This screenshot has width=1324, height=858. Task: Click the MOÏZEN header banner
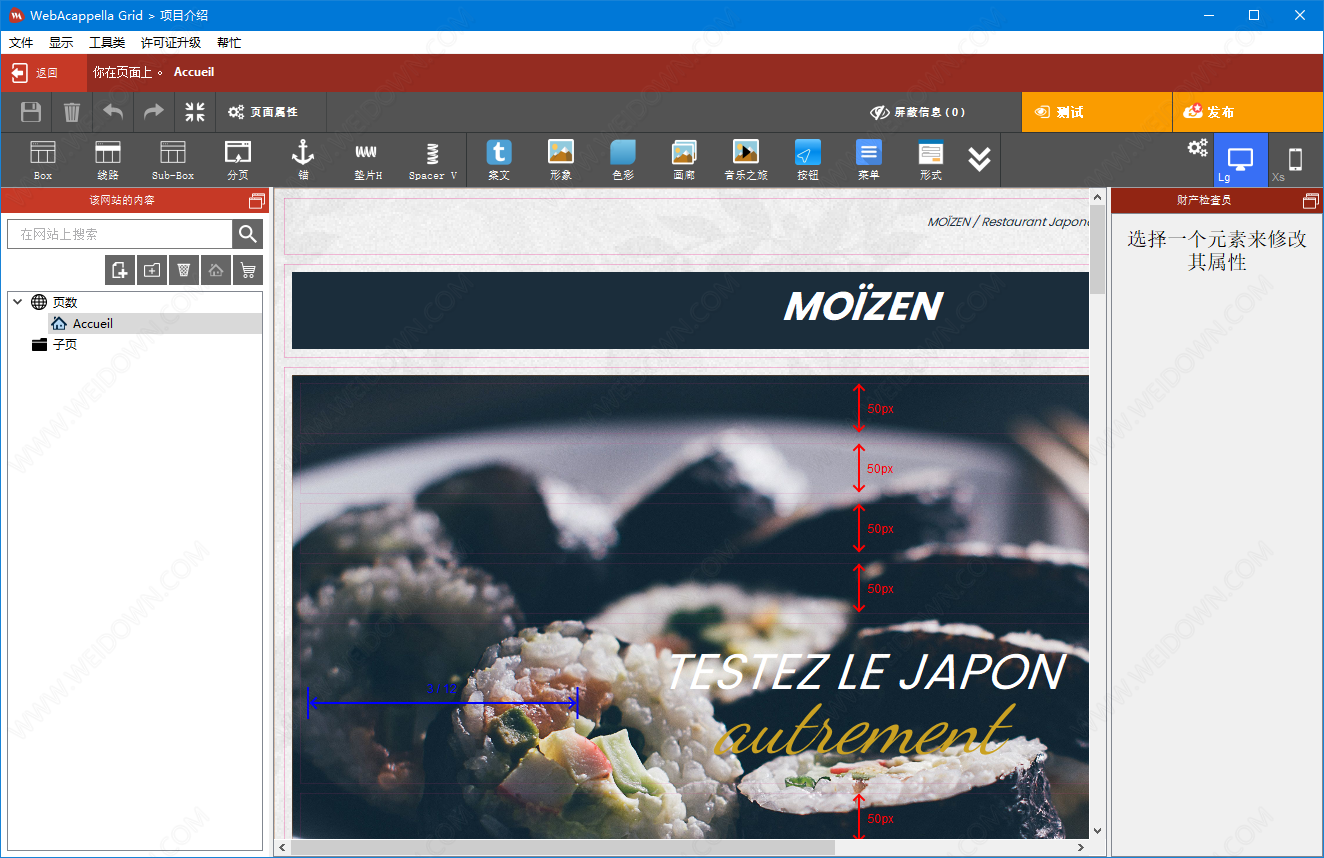point(690,310)
